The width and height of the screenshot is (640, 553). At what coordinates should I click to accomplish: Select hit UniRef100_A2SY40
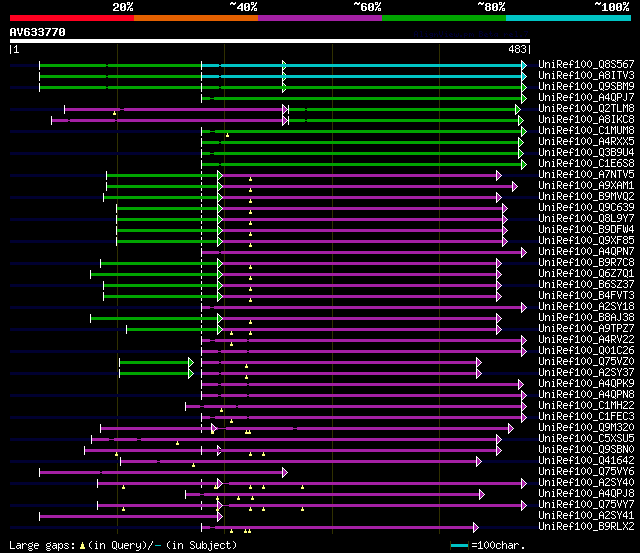coord(586,483)
